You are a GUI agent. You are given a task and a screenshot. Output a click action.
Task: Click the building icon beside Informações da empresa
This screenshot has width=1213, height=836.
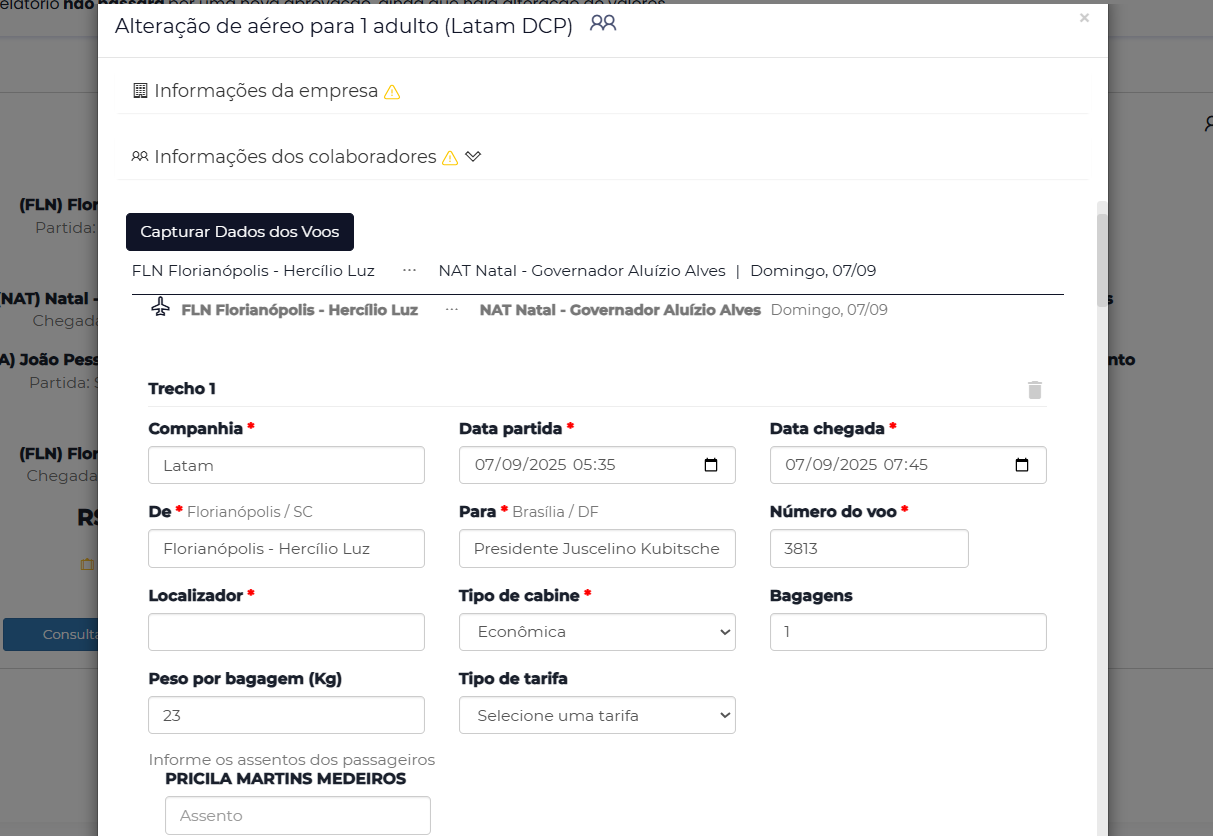(x=140, y=91)
